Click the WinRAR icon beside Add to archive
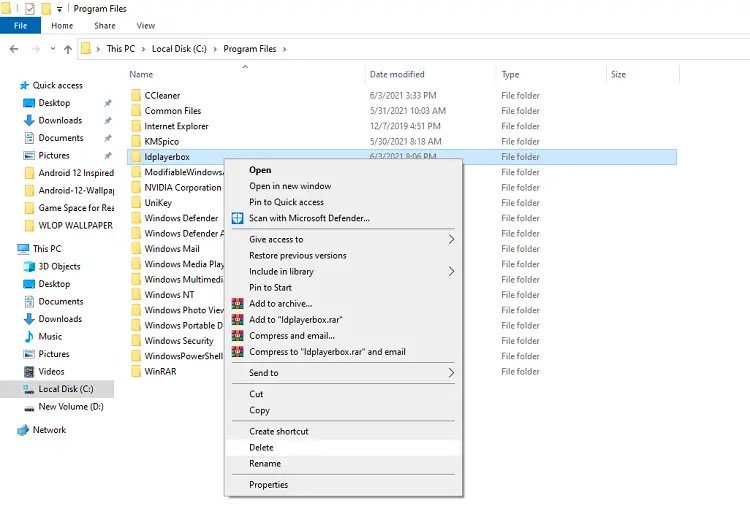Image resolution: width=750 pixels, height=514 pixels. [238, 304]
